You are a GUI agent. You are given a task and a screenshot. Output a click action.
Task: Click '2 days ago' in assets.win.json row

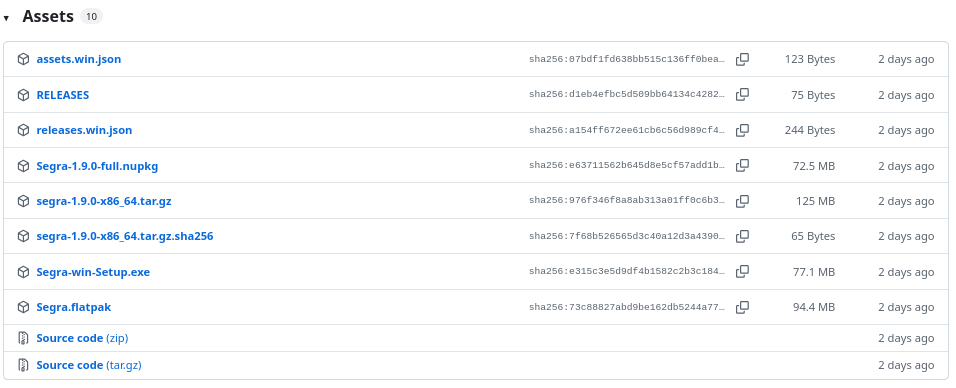tap(906, 59)
